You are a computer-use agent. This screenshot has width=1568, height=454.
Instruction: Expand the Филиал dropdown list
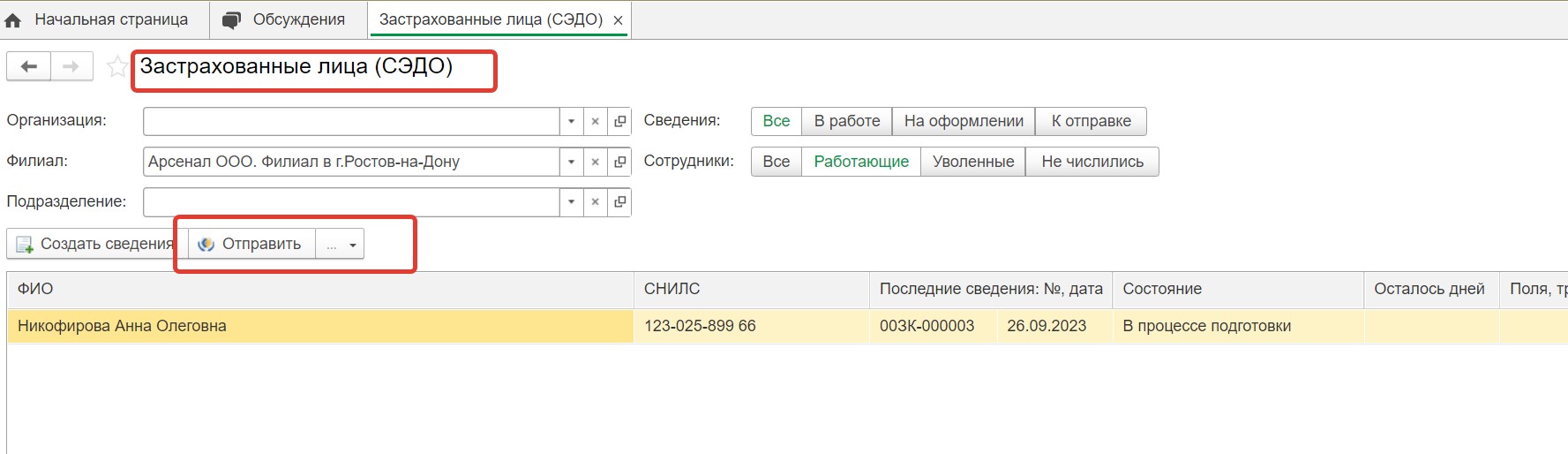[x=572, y=162]
